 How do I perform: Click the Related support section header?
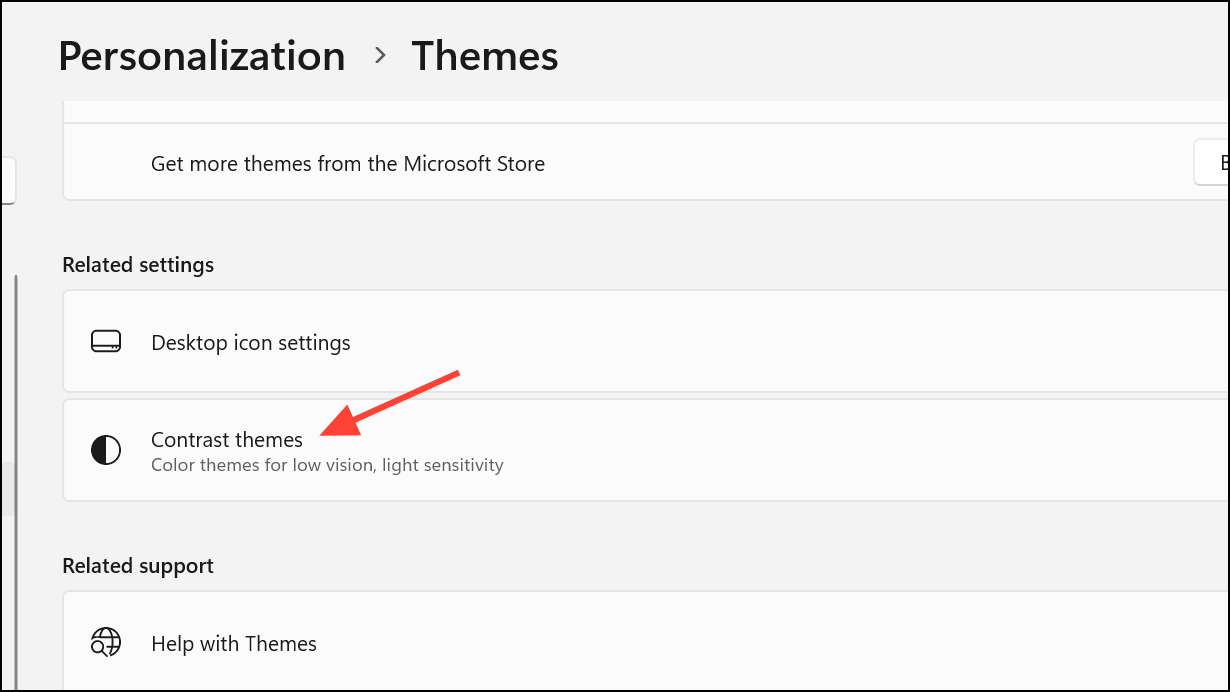point(137,565)
